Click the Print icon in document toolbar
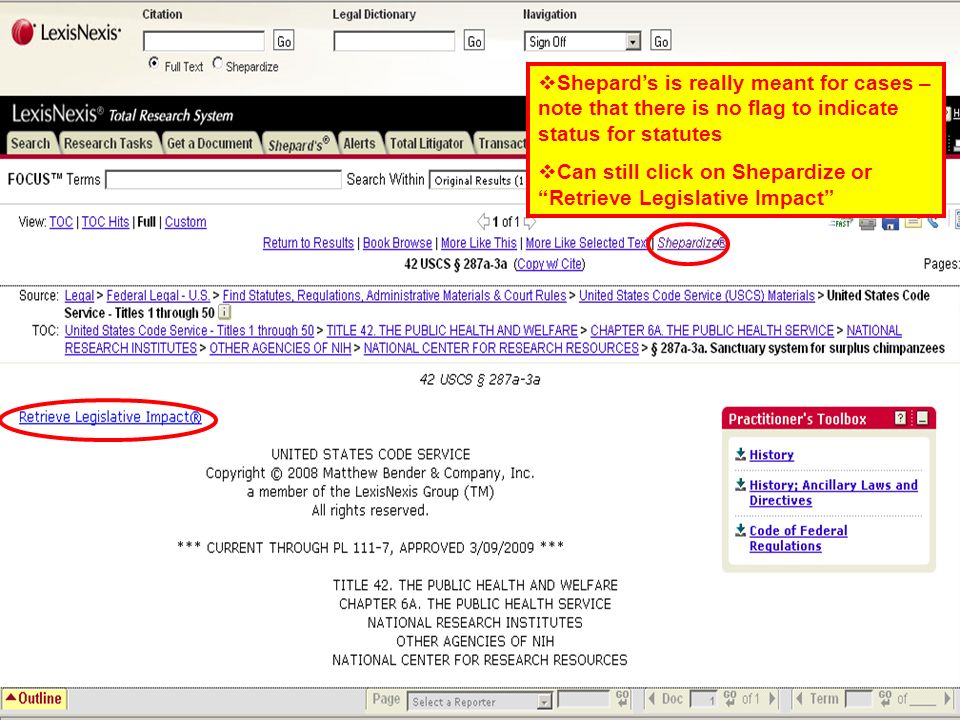Viewport: 960px width, 720px height. (x=867, y=223)
